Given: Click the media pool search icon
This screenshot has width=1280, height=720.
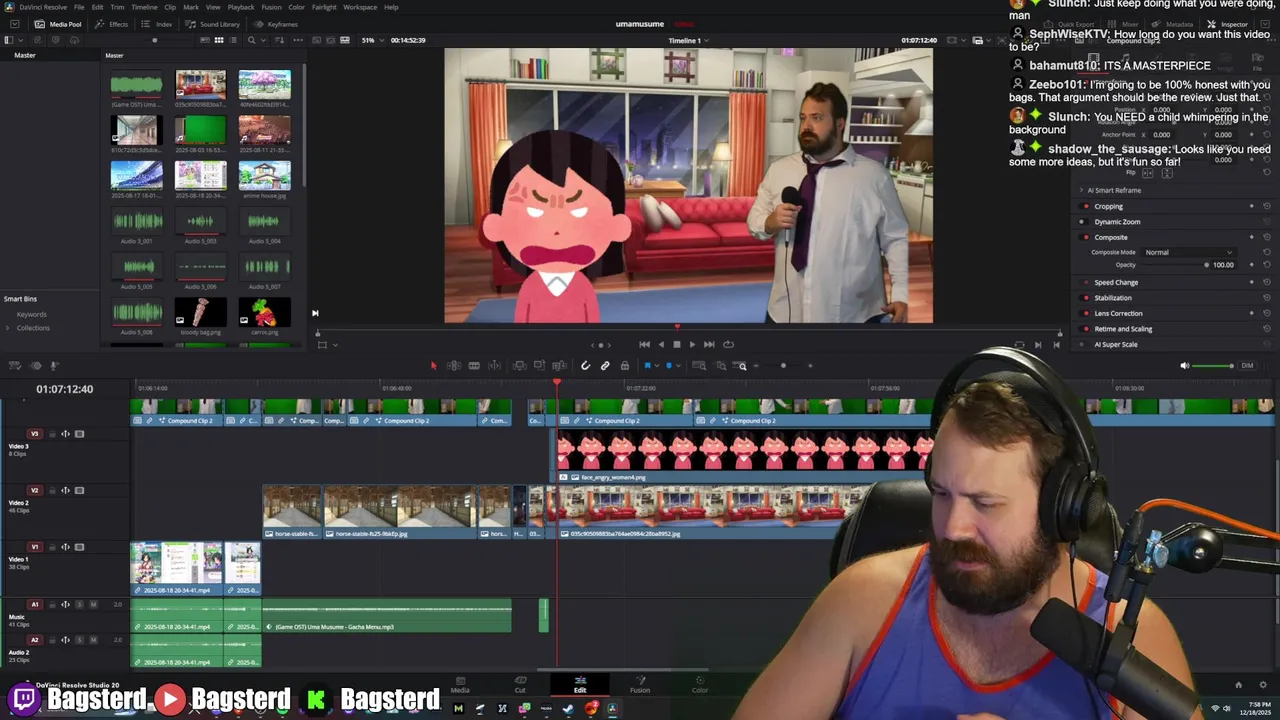Looking at the screenshot, I should [251, 40].
